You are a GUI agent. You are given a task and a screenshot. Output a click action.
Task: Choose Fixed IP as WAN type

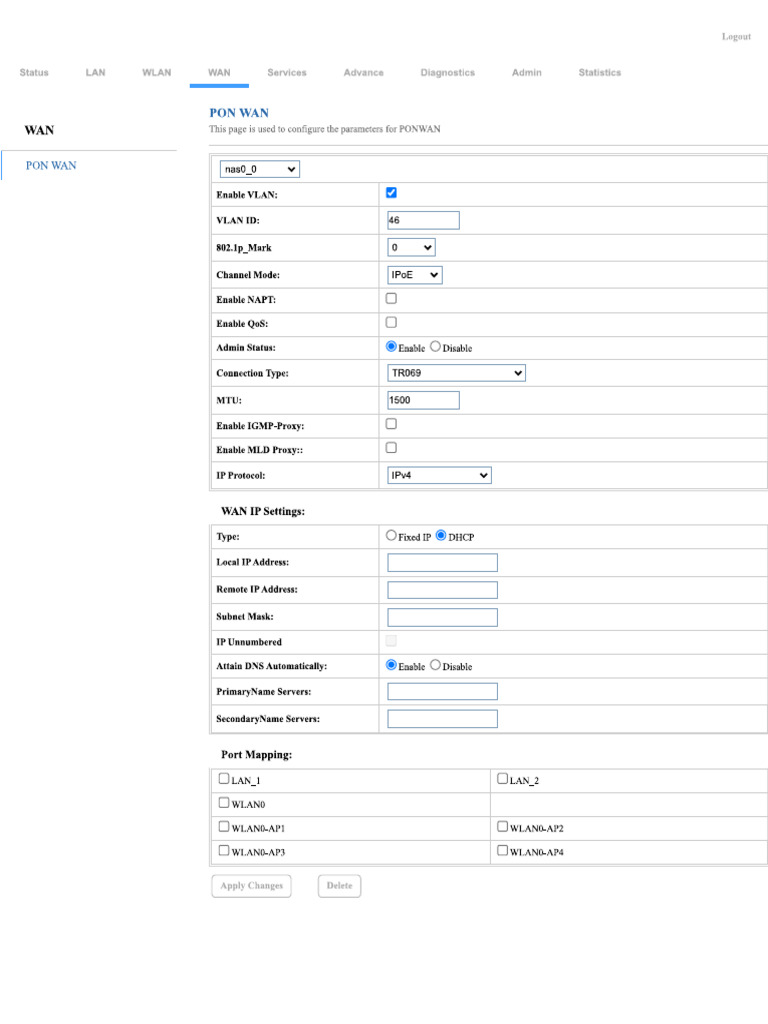coord(391,536)
